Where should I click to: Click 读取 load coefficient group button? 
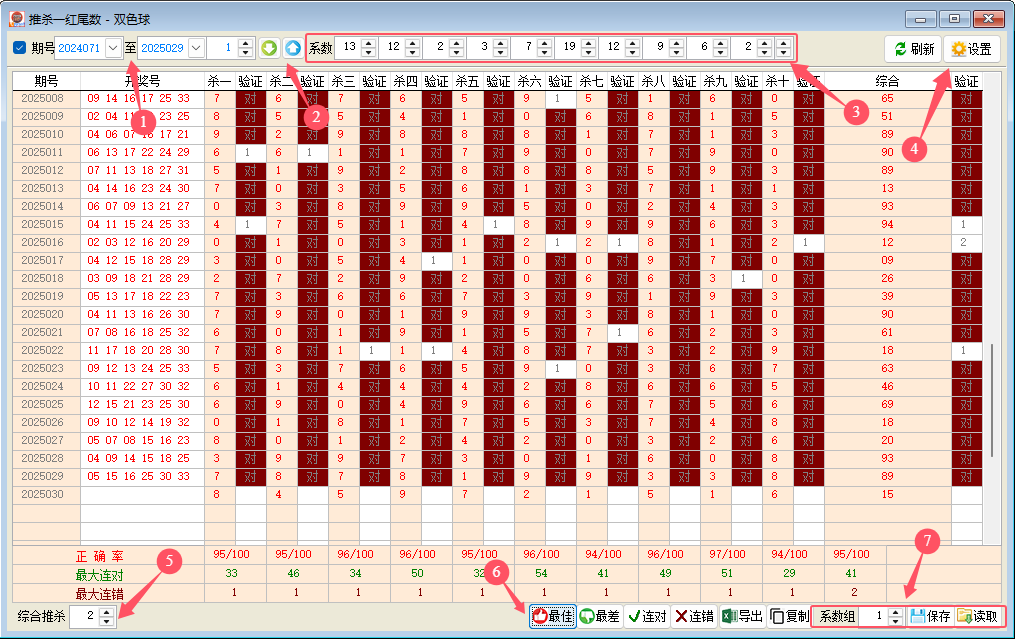tap(977, 617)
